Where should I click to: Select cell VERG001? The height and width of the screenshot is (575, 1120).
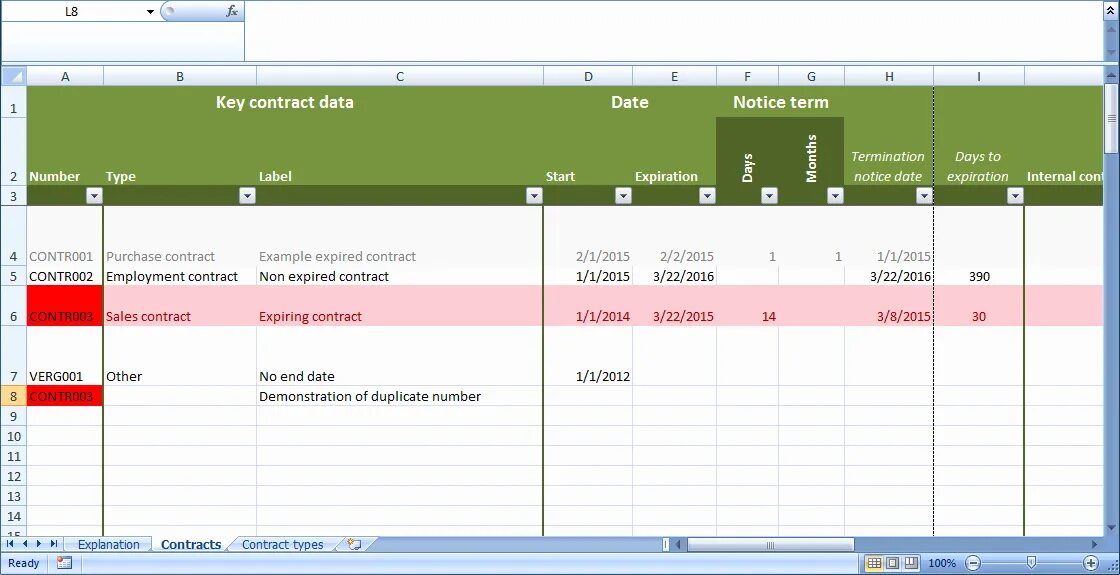click(x=65, y=356)
